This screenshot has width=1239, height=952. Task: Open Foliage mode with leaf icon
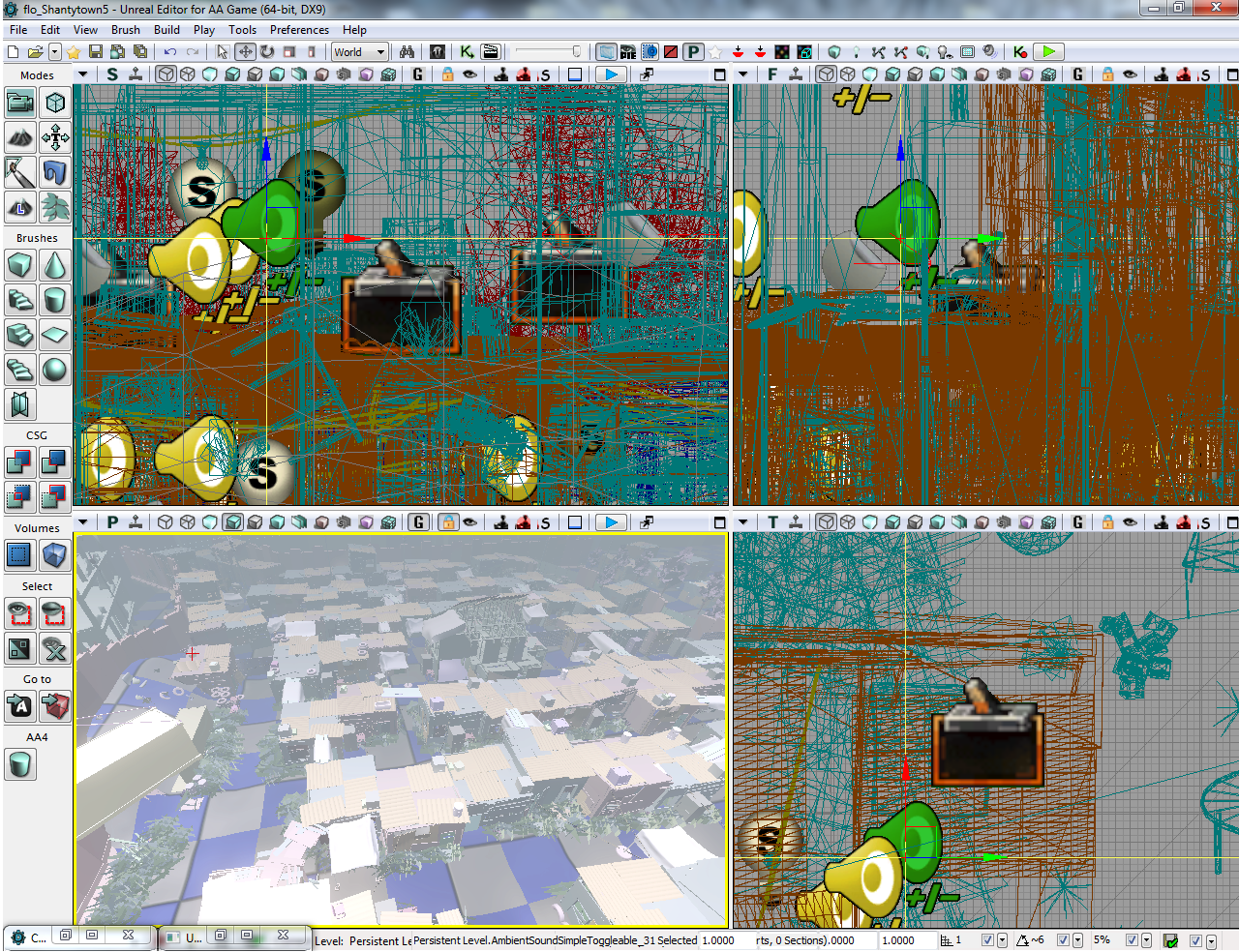click(x=55, y=207)
